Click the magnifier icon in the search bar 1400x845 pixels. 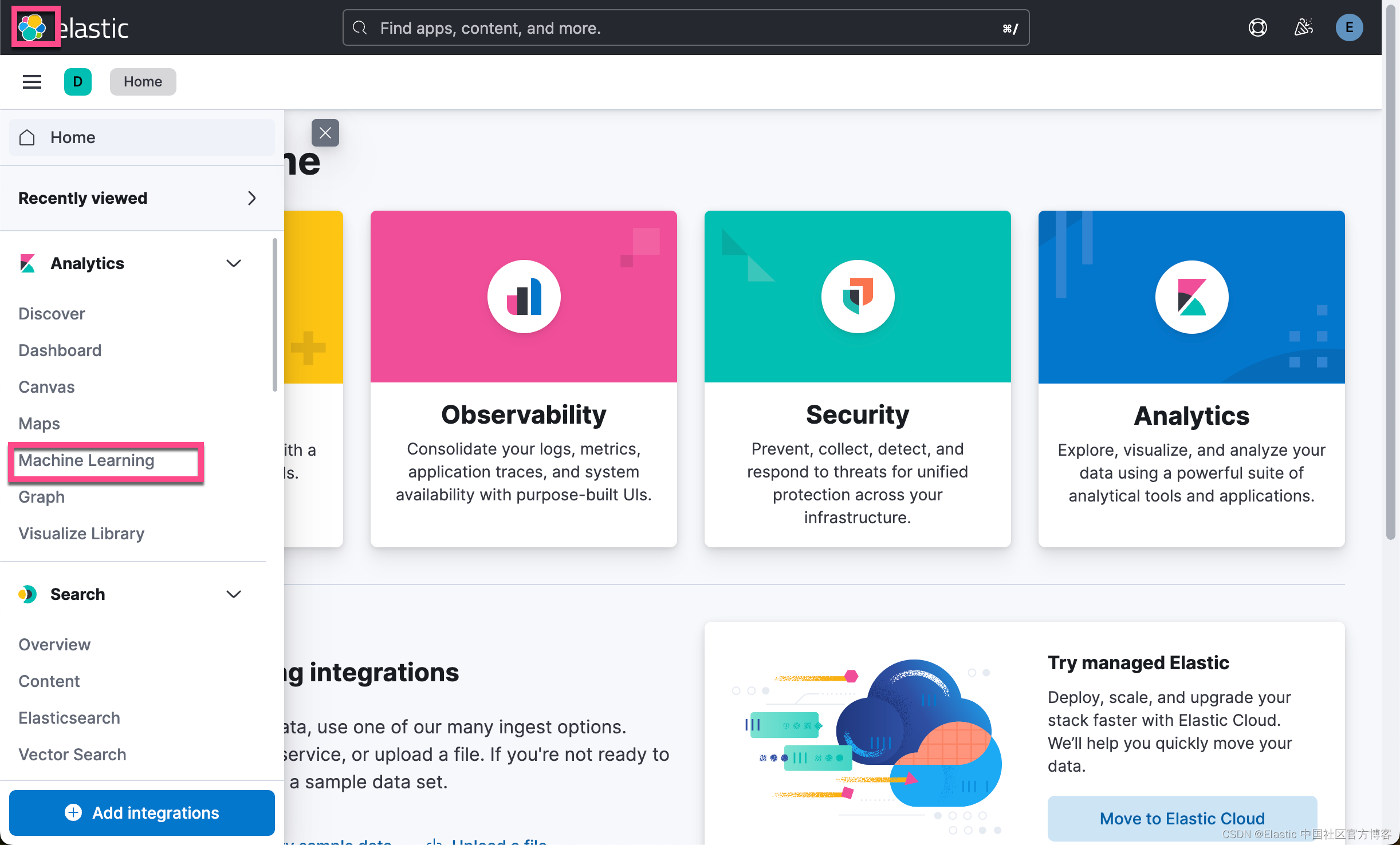[x=360, y=27]
